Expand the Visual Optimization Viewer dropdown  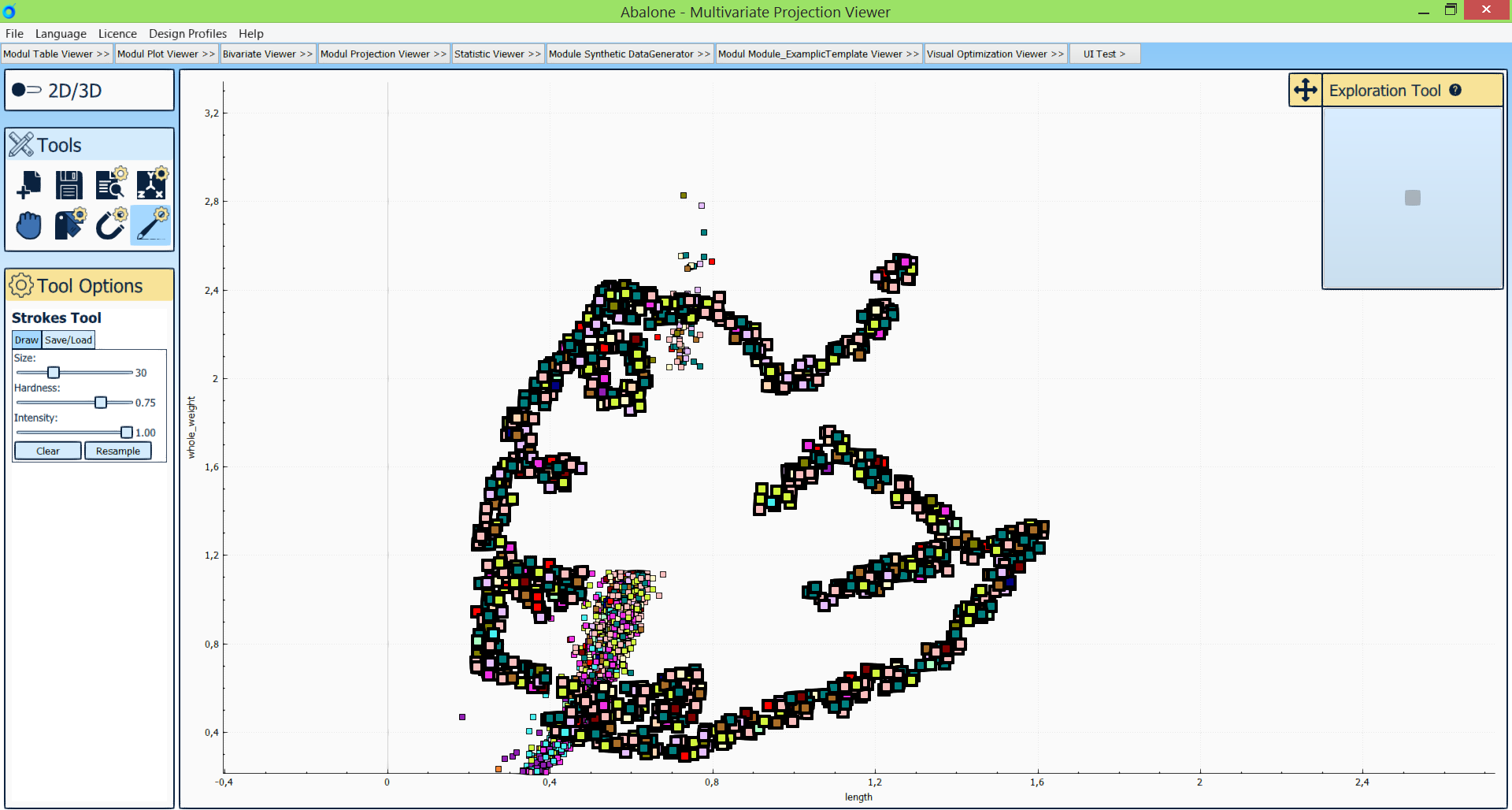pos(995,54)
